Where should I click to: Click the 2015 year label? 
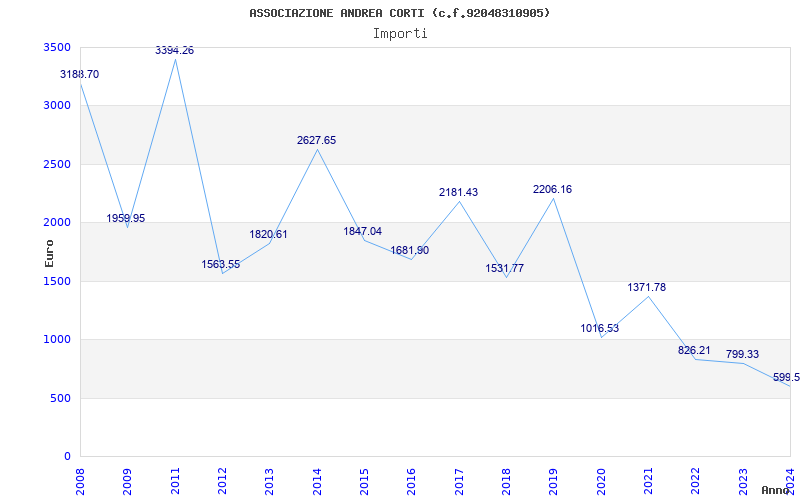pos(364,481)
